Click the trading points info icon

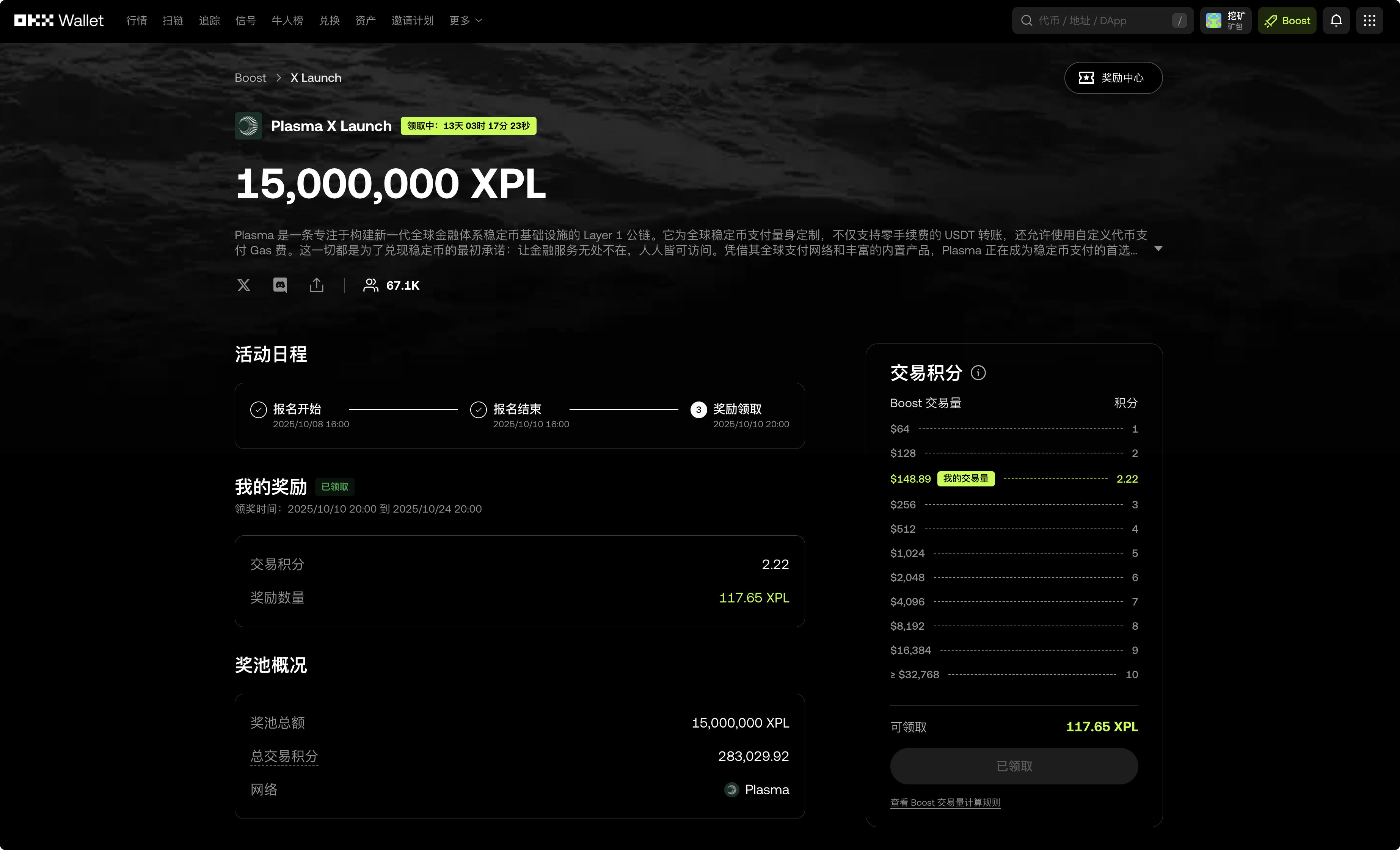click(978, 373)
